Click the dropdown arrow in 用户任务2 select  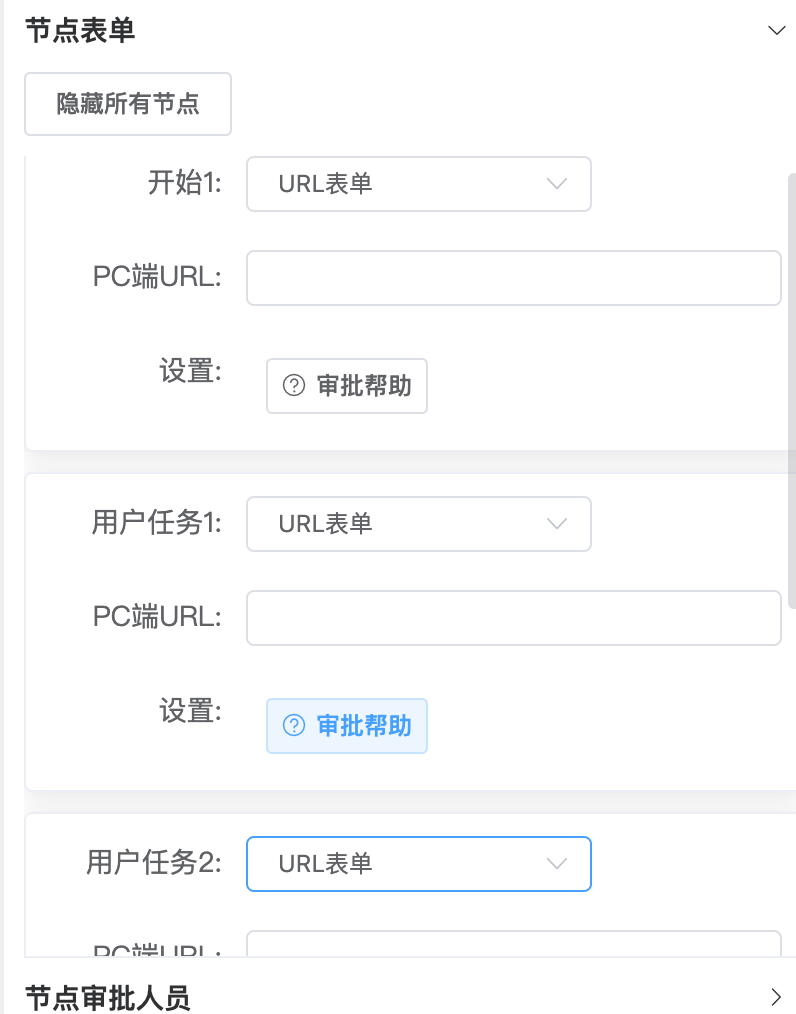pyautogui.click(x=557, y=864)
